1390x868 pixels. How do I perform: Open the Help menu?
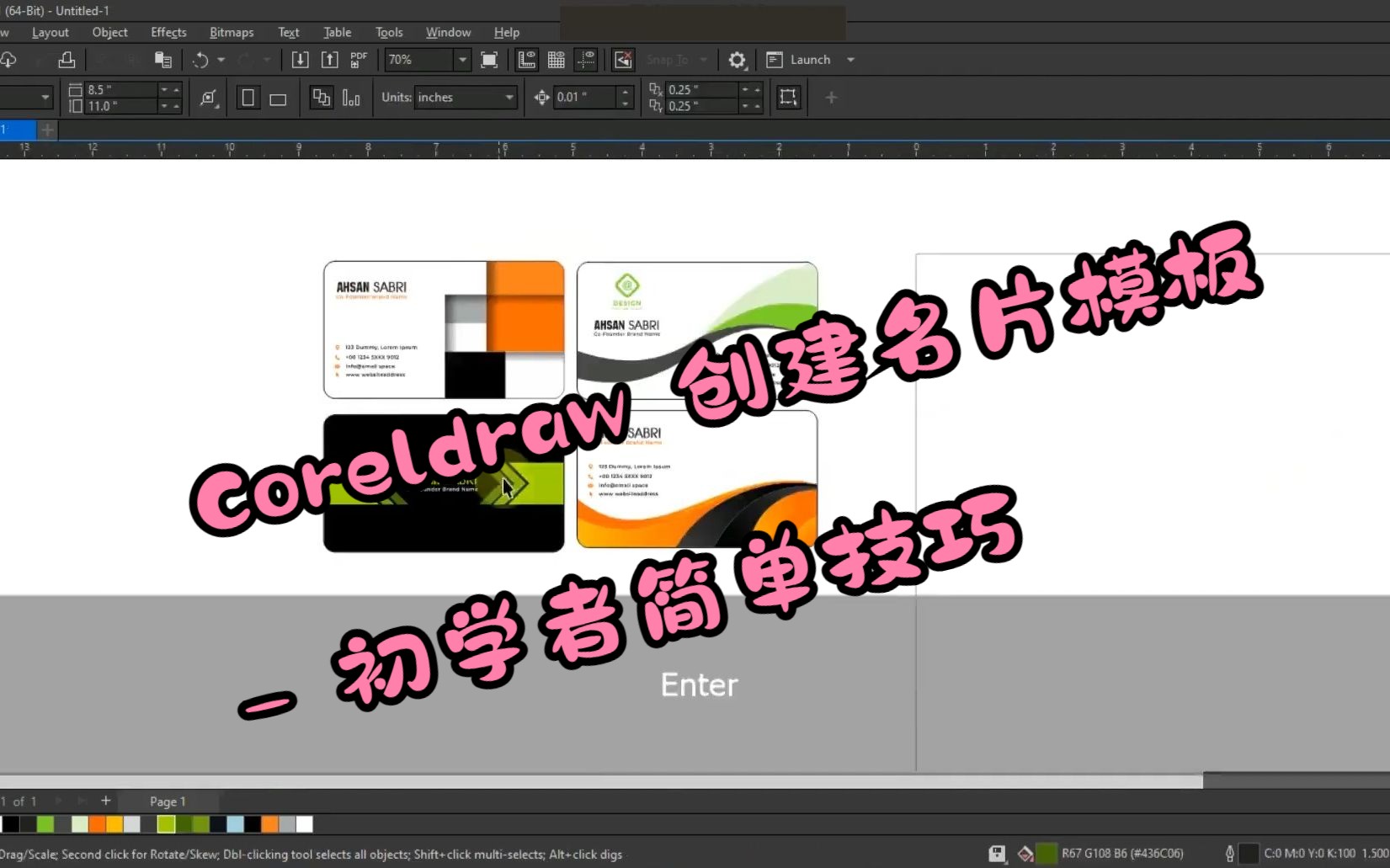tap(507, 32)
